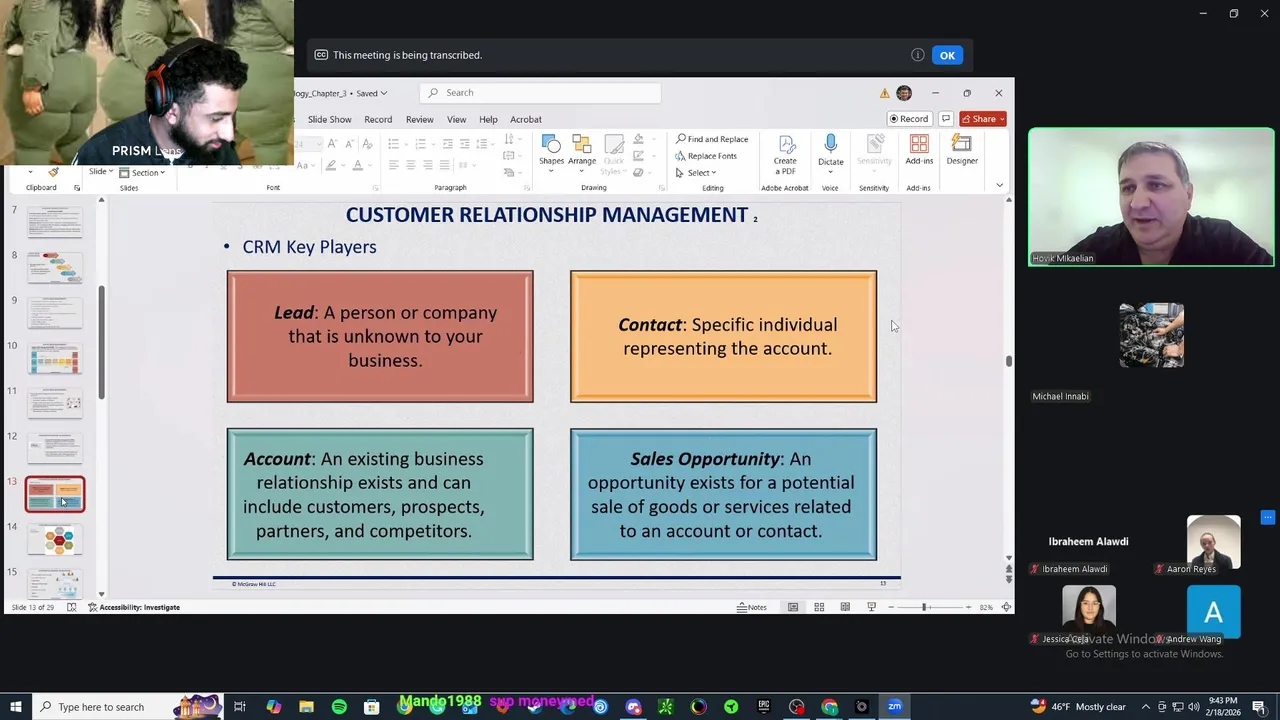Show hidden system tray icons

[x=1146, y=707]
